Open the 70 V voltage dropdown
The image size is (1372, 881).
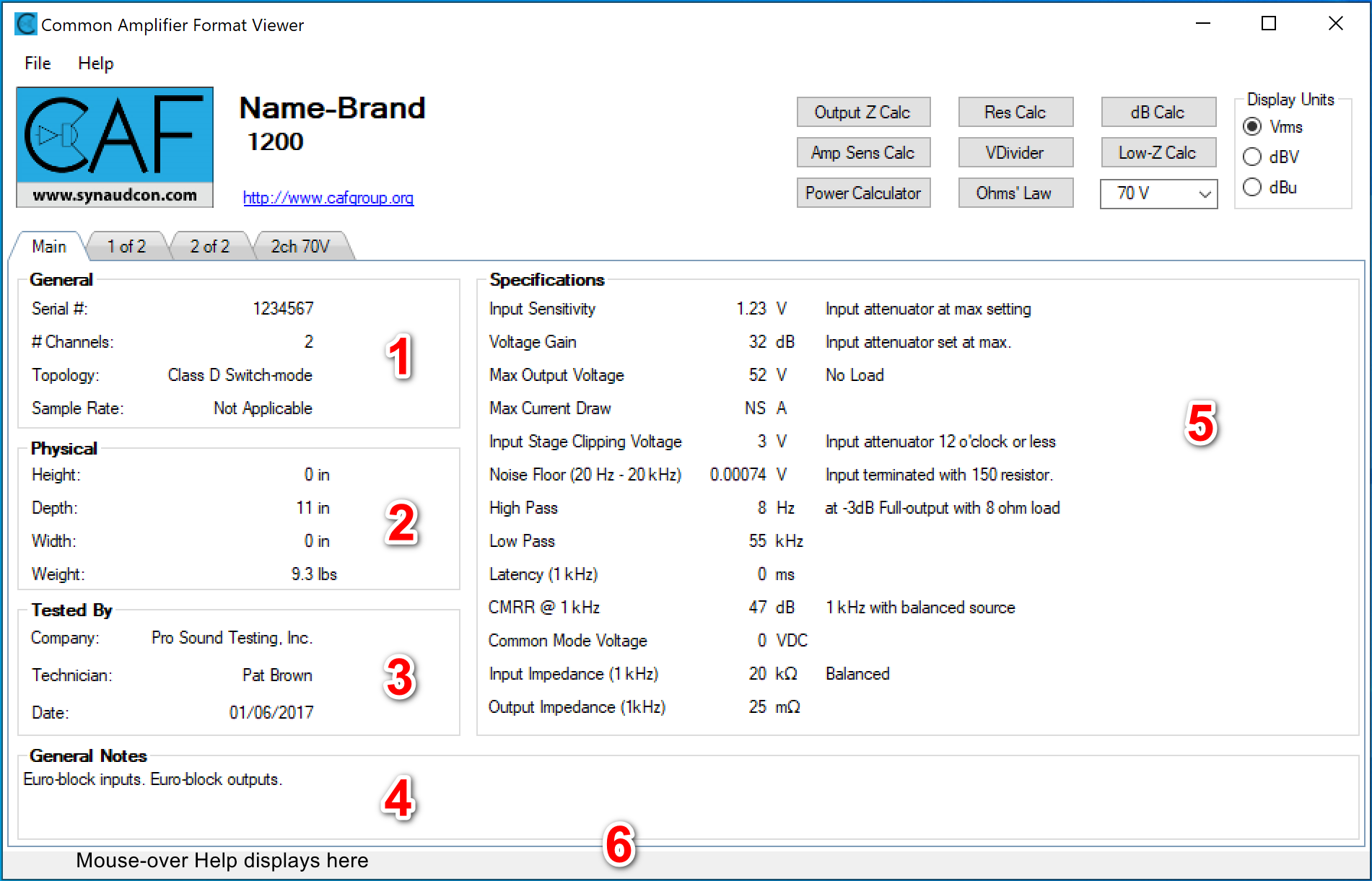click(1158, 193)
